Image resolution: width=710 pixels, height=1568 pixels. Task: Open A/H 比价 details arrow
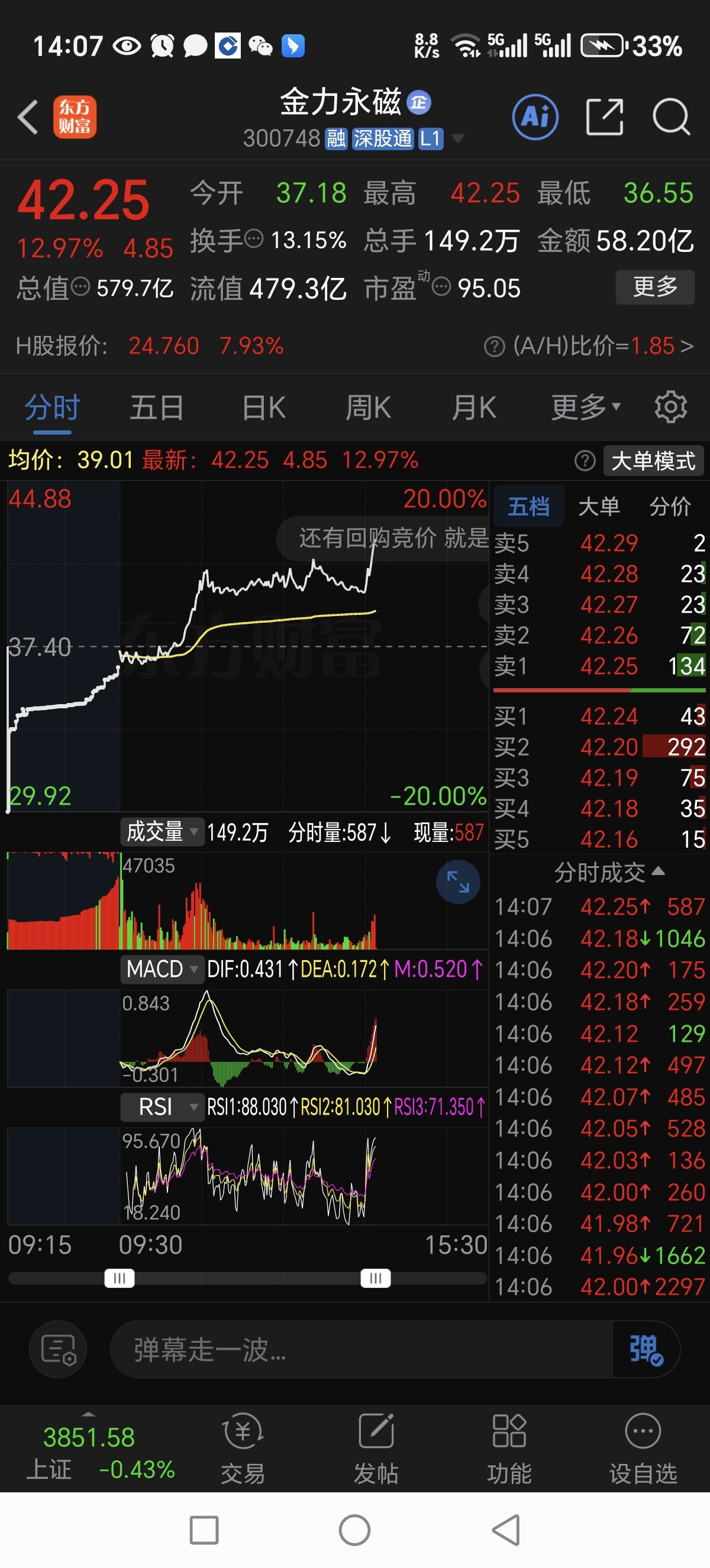pyautogui.click(x=686, y=346)
